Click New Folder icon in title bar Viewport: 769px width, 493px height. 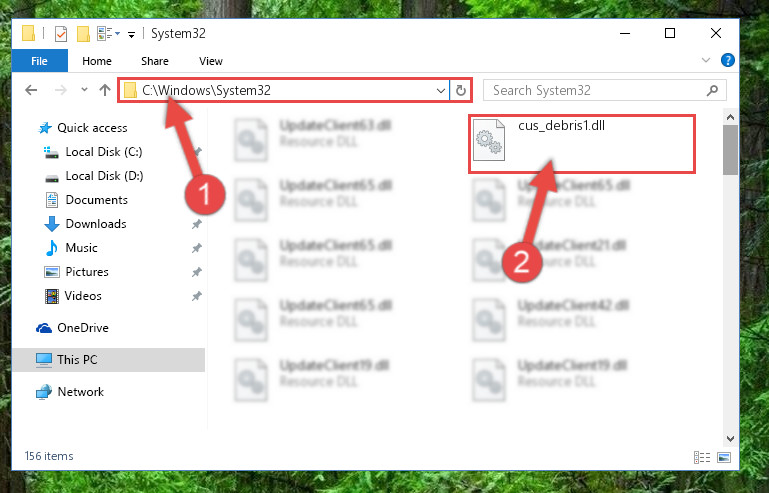coord(83,34)
